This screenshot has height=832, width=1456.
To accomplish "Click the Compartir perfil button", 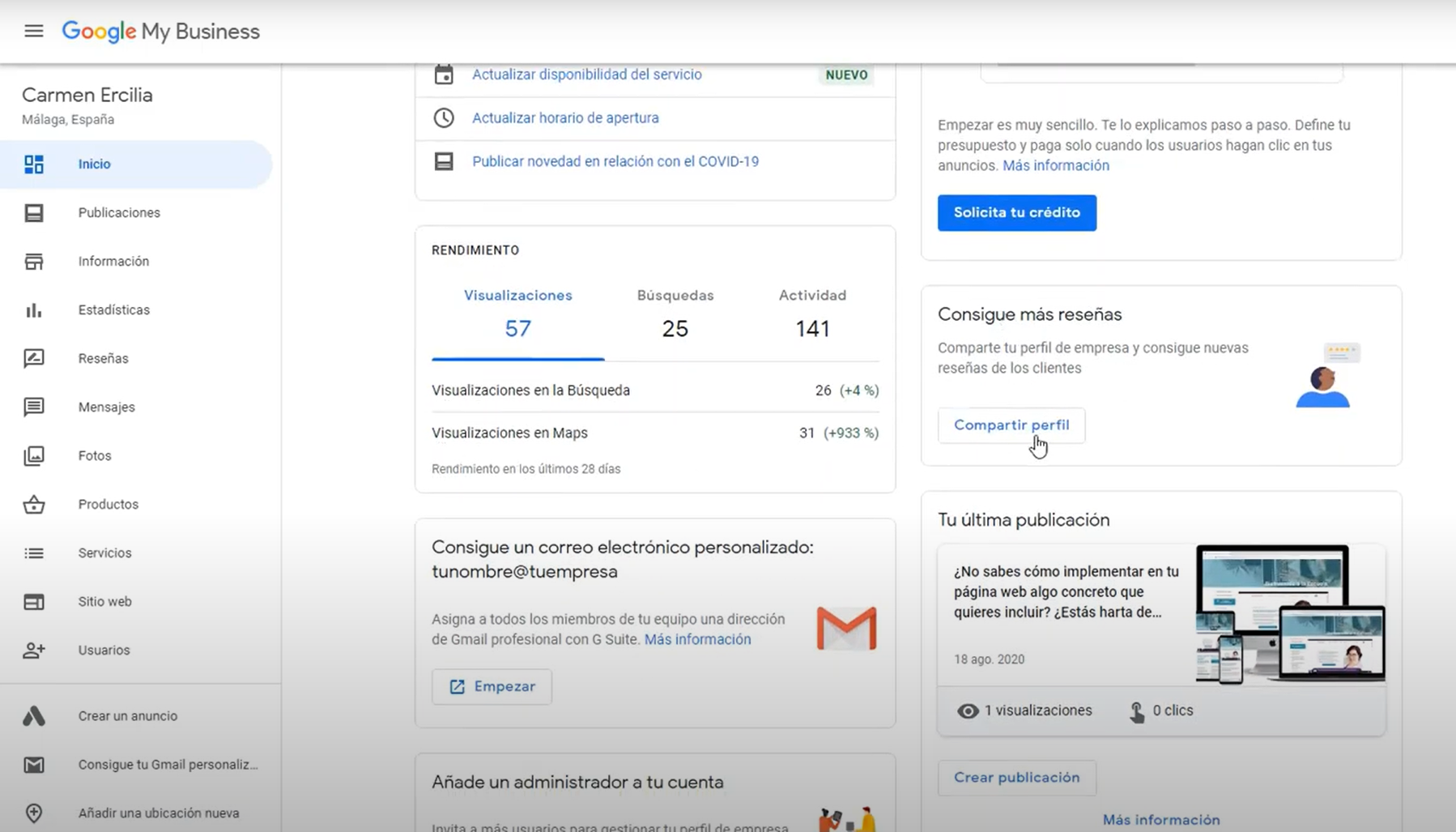I will pyautogui.click(x=1011, y=425).
